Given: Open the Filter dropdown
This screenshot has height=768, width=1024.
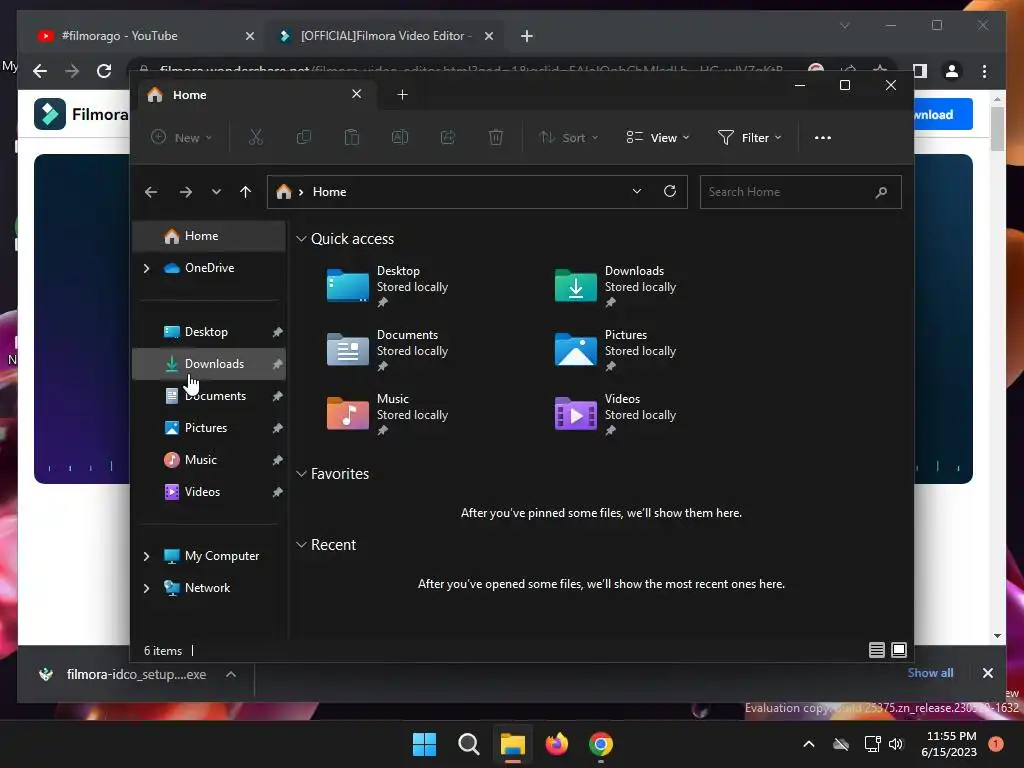Looking at the screenshot, I should click(750, 138).
